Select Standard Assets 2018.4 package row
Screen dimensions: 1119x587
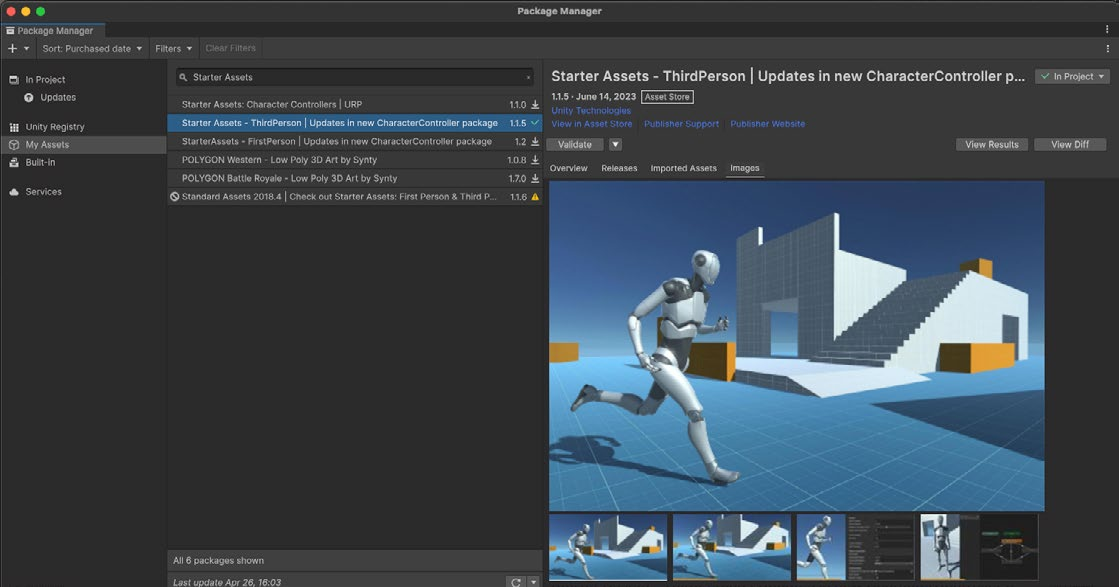pos(355,197)
